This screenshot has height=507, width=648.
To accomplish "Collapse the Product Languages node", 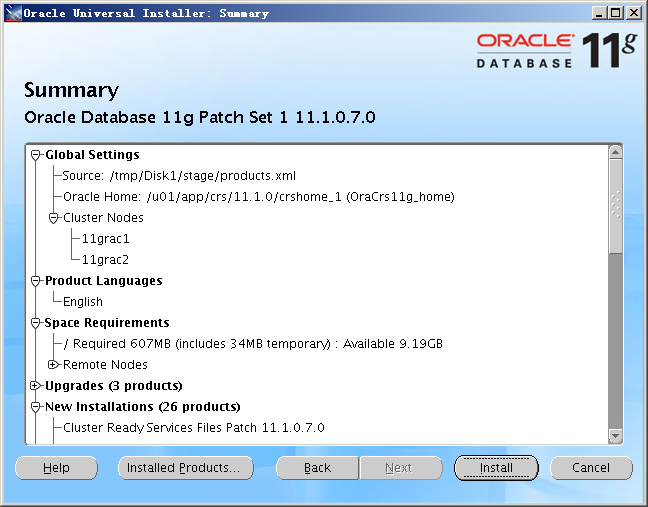I will [x=36, y=281].
